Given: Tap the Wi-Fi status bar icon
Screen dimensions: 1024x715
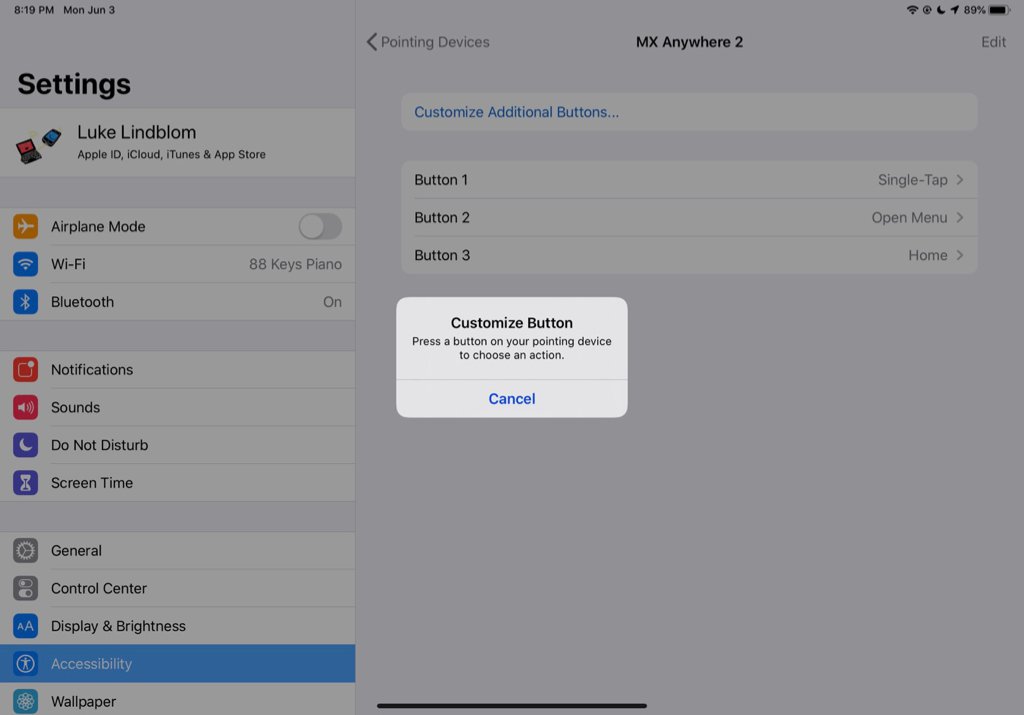Looking at the screenshot, I should click(x=912, y=10).
